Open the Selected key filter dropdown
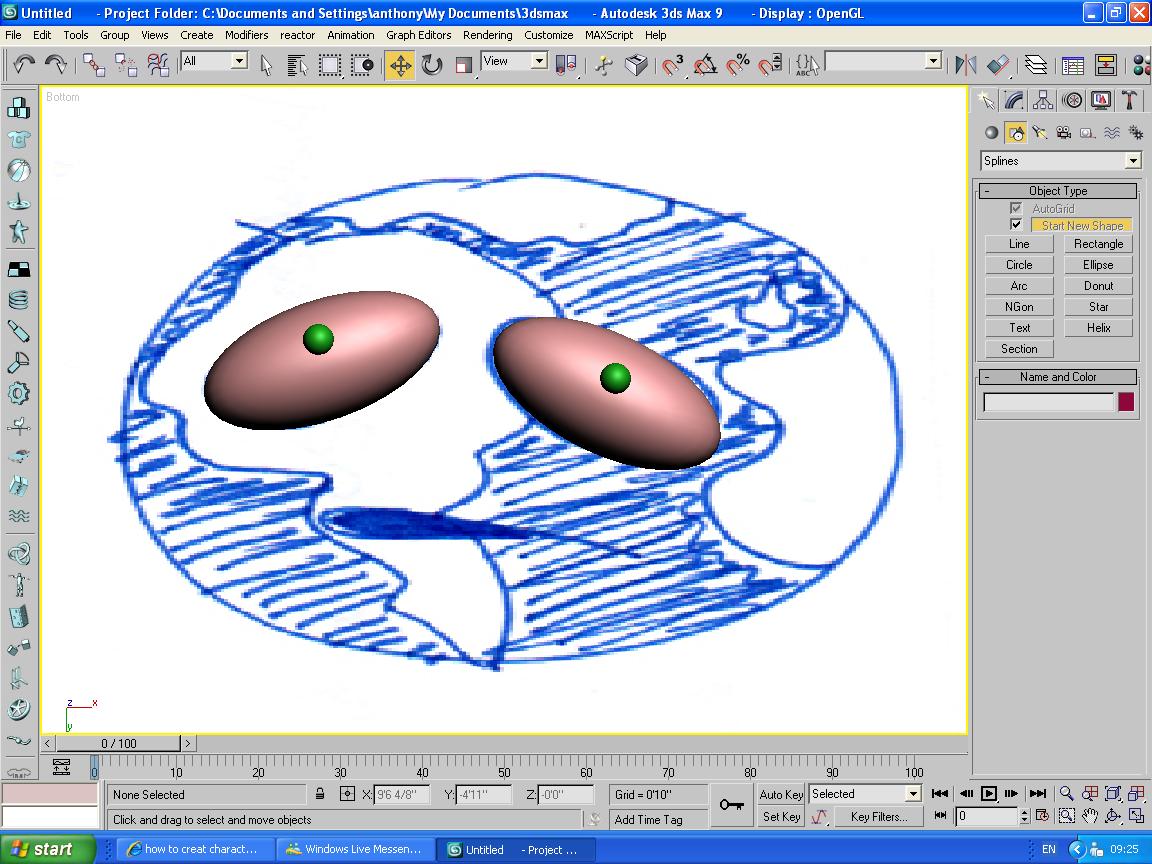The height and width of the screenshot is (864, 1152). point(865,793)
